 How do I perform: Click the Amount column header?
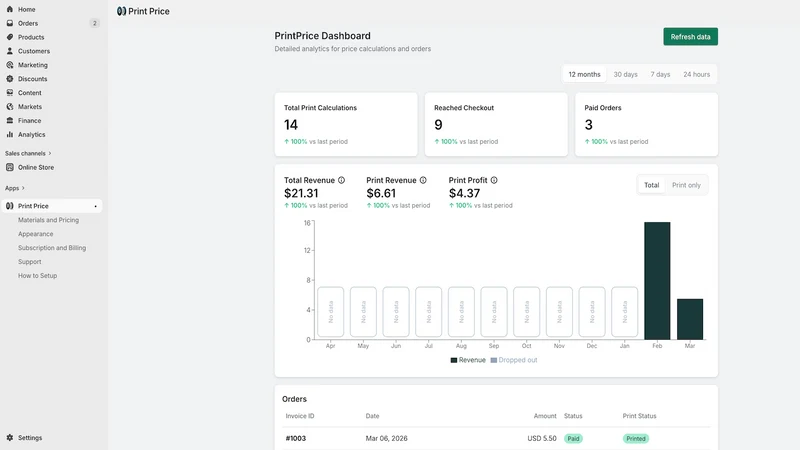click(x=545, y=416)
